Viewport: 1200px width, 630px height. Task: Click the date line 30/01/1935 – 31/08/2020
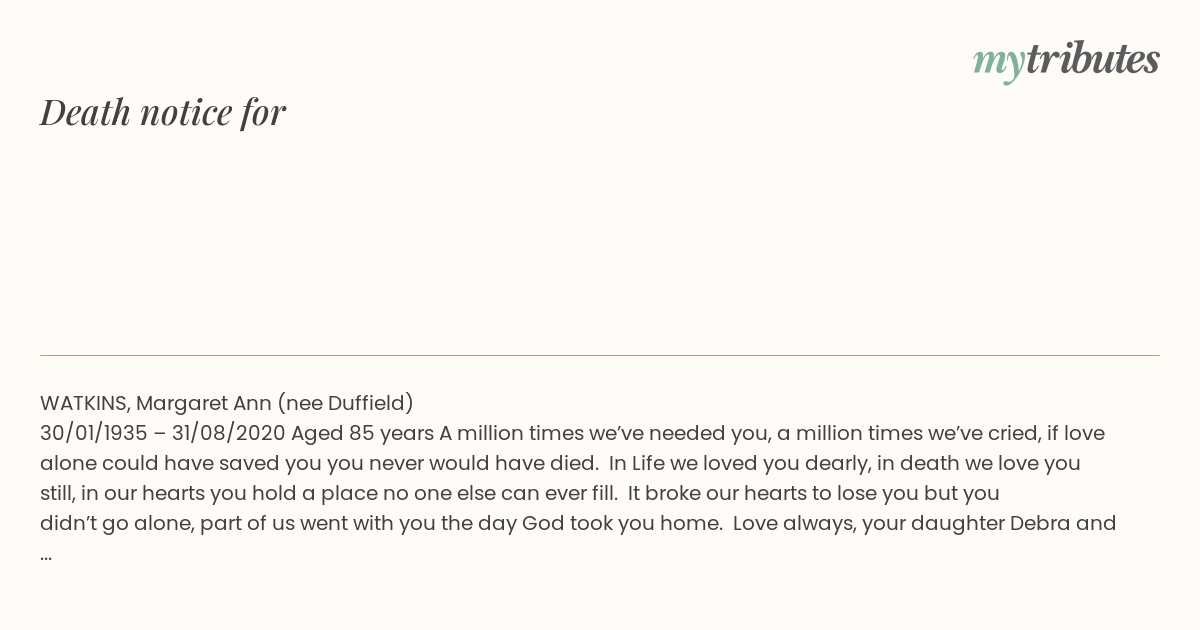point(163,433)
